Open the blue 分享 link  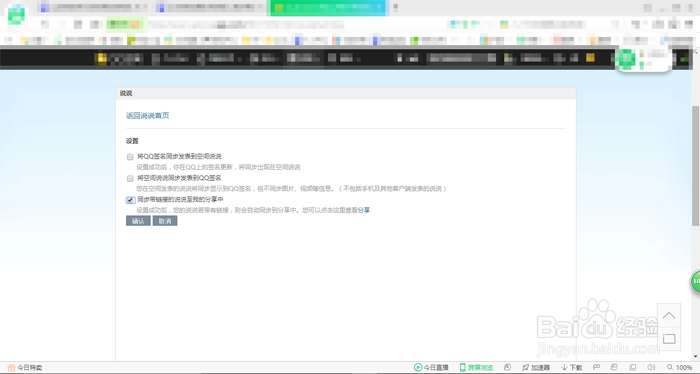click(x=363, y=210)
